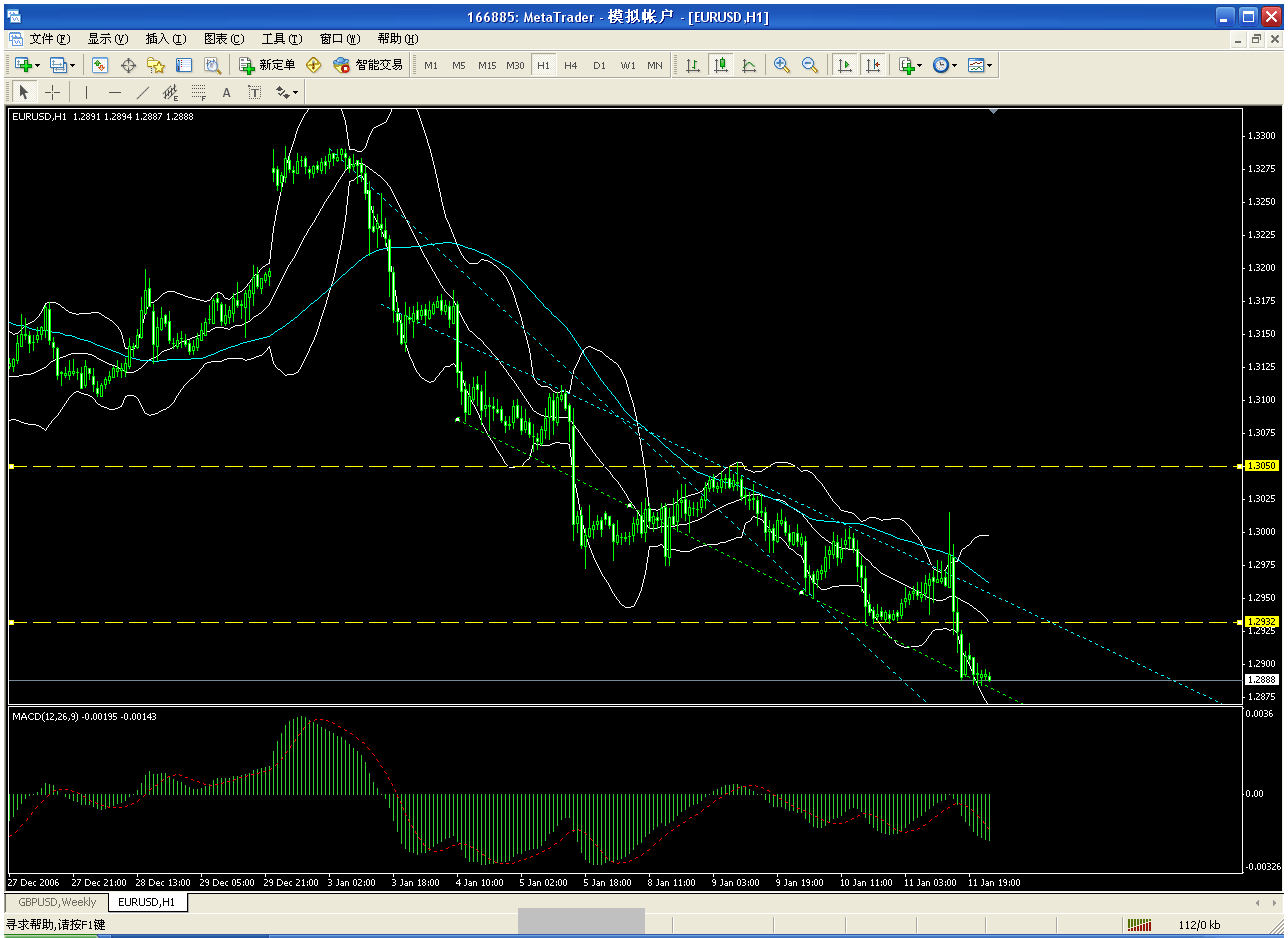This screenshot has width=1288, height=938.
Task: Click the Zoom In magnifier icon
Action: click(782, 65)
